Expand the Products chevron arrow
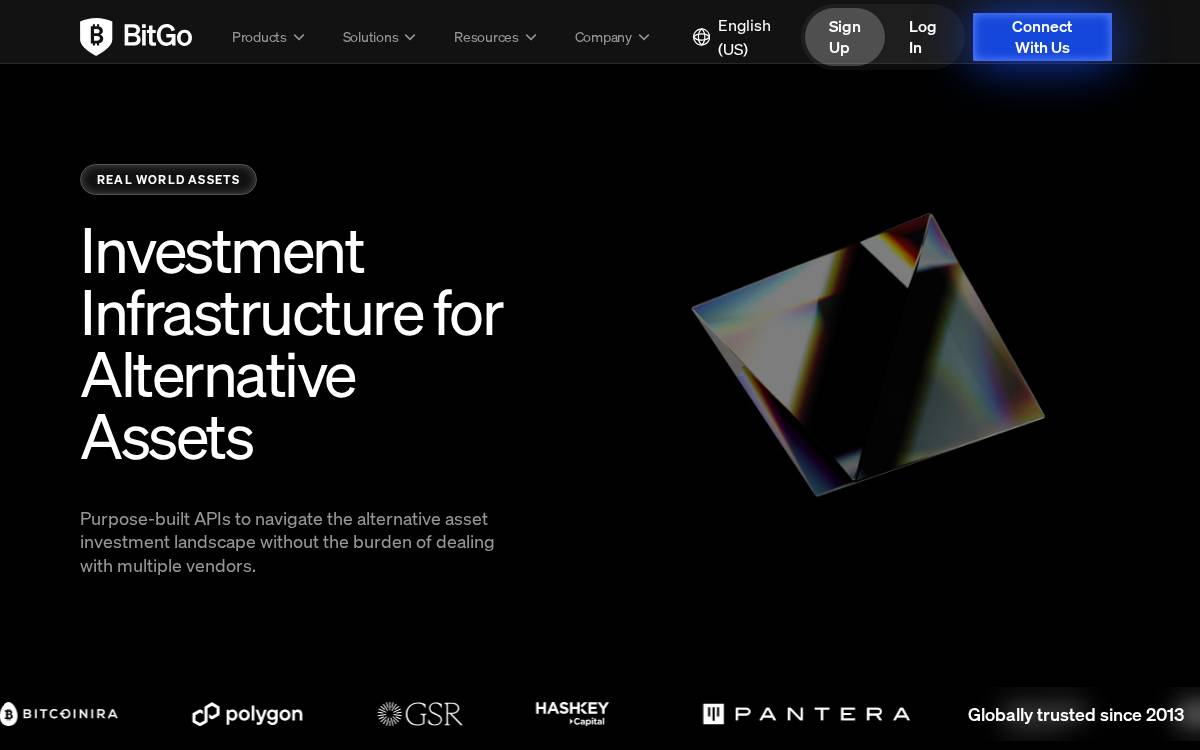This screenshot has height=750, width=1200. click(x=298, y=37)
